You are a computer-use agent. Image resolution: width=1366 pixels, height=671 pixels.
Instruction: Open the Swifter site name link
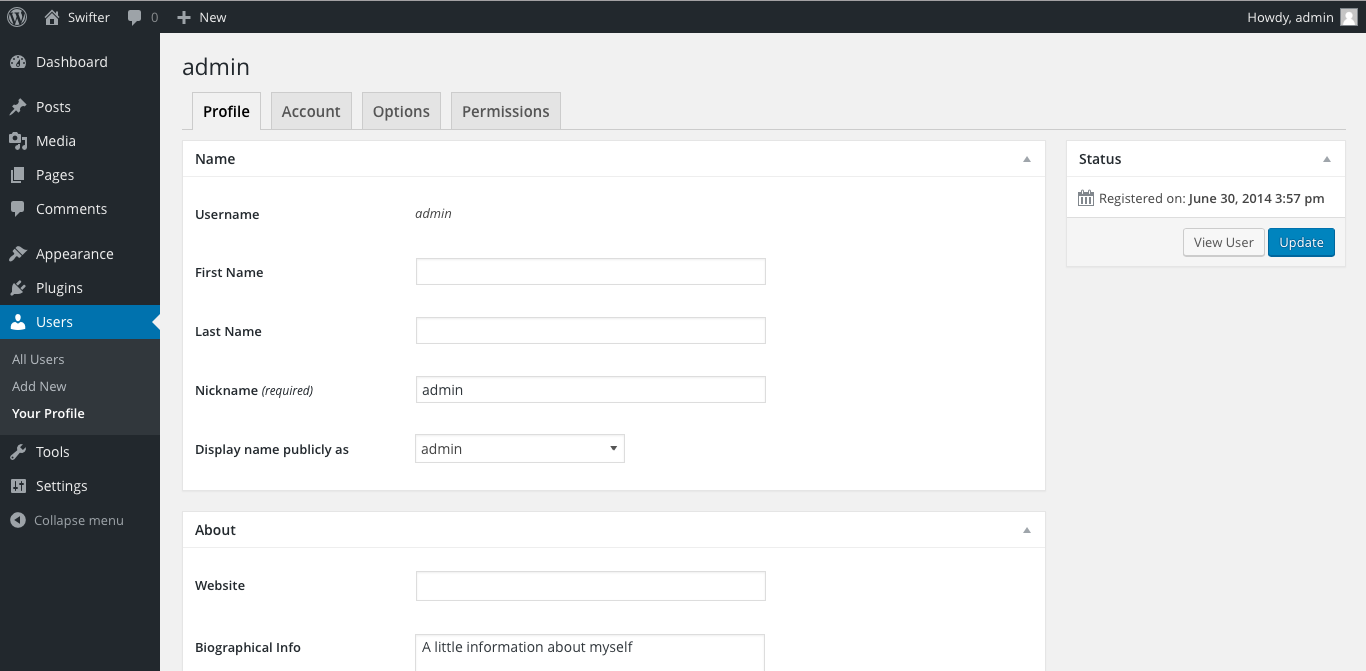pyautogui.click(x=89, y=17)
